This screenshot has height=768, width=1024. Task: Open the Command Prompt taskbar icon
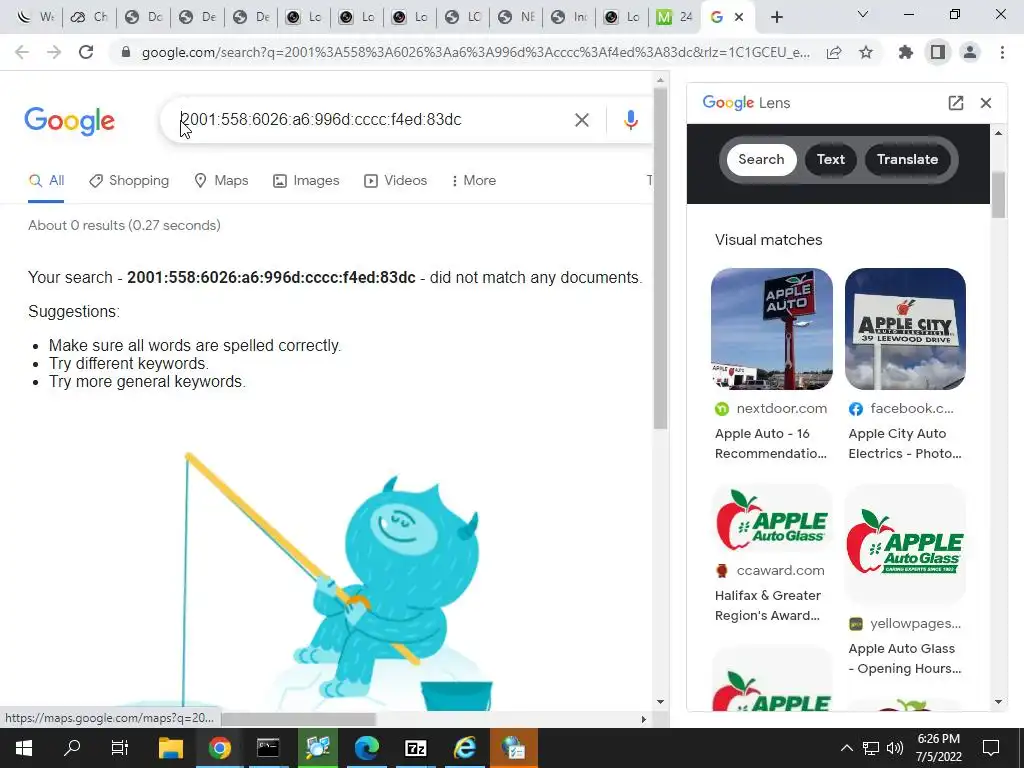point(268,748)
